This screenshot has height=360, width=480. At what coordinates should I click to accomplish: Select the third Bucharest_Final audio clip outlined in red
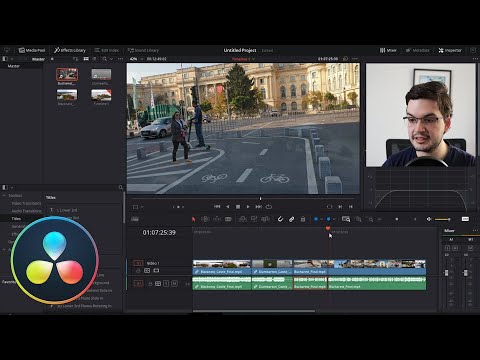point(310,283)
